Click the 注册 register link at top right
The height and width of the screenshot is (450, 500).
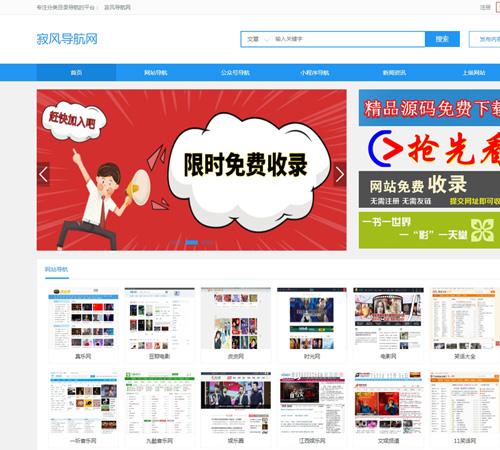(x=485, y=7)
